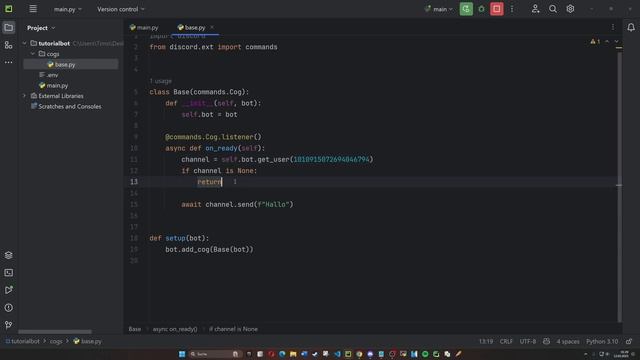Open Python 3.10 interpreter selector

pos(602,341)
